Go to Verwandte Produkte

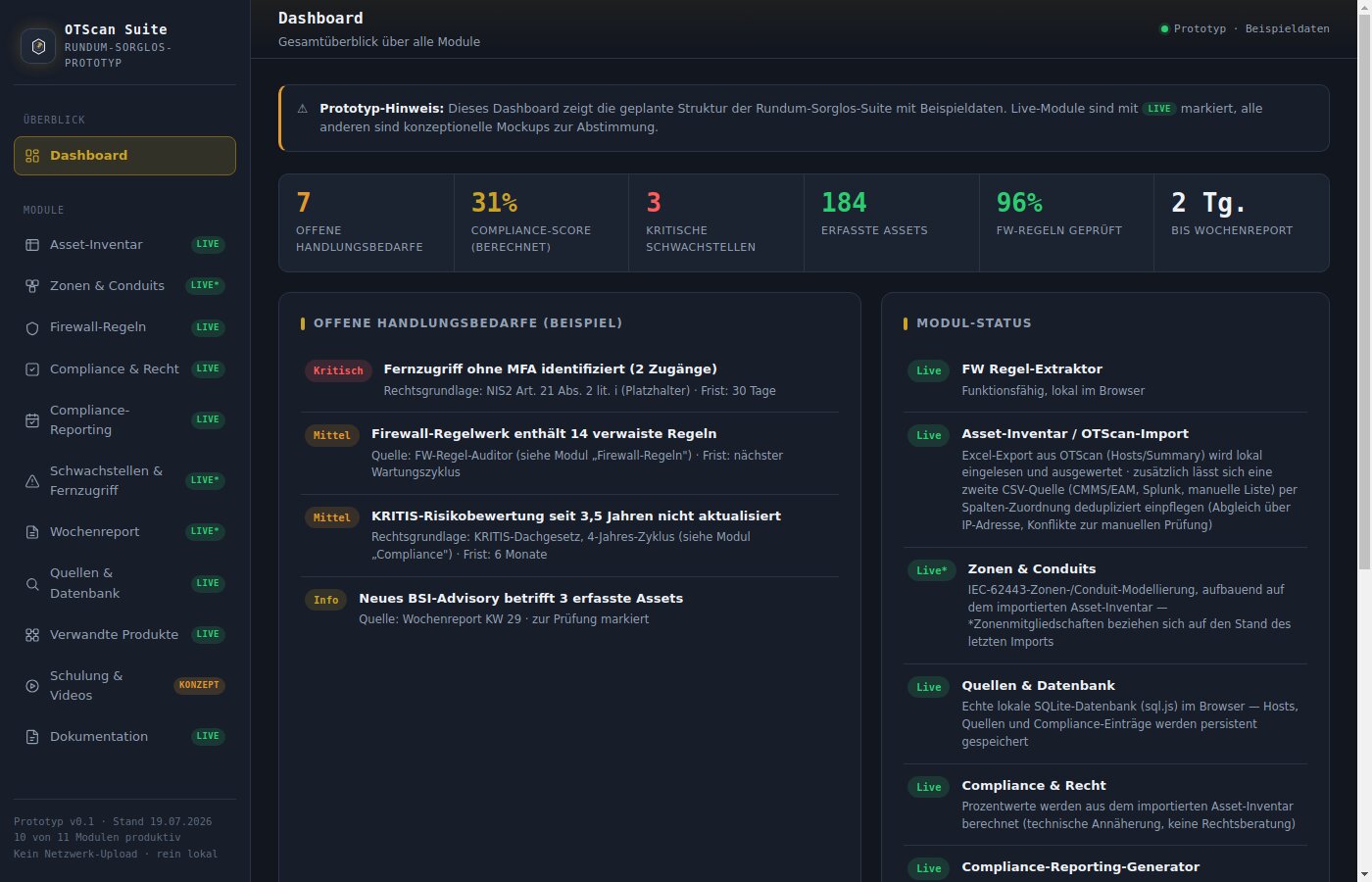pyautogui.click(x=124, y=635)
